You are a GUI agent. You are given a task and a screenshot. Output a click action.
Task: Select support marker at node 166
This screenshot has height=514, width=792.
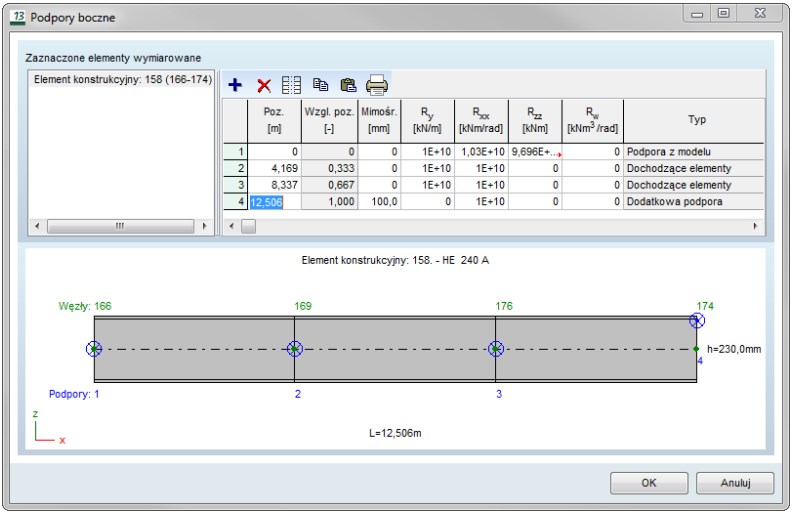coord(94,348)
